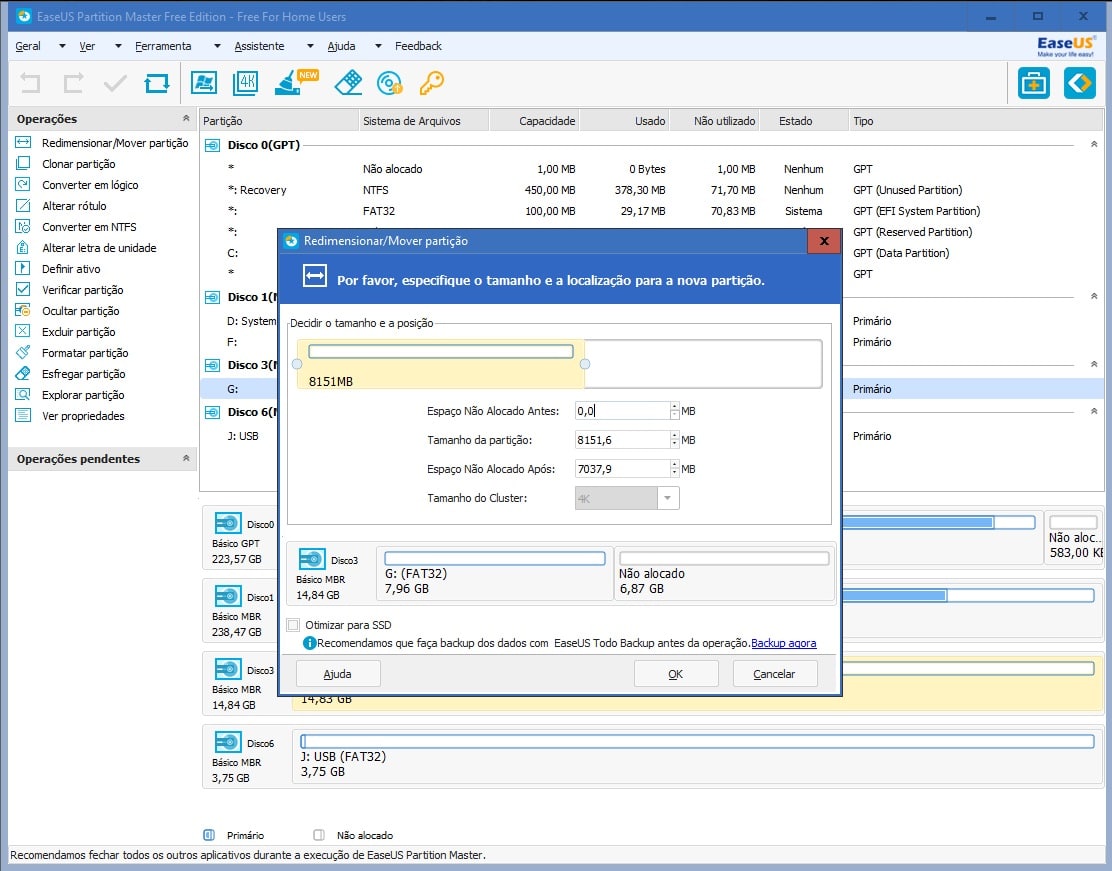
Task: Open the Migrate OS toolbar icon
Action: point(204,83)
